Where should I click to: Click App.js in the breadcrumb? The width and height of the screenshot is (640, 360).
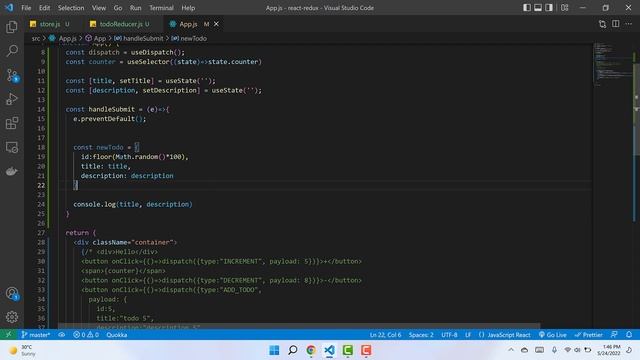[67, 38]
